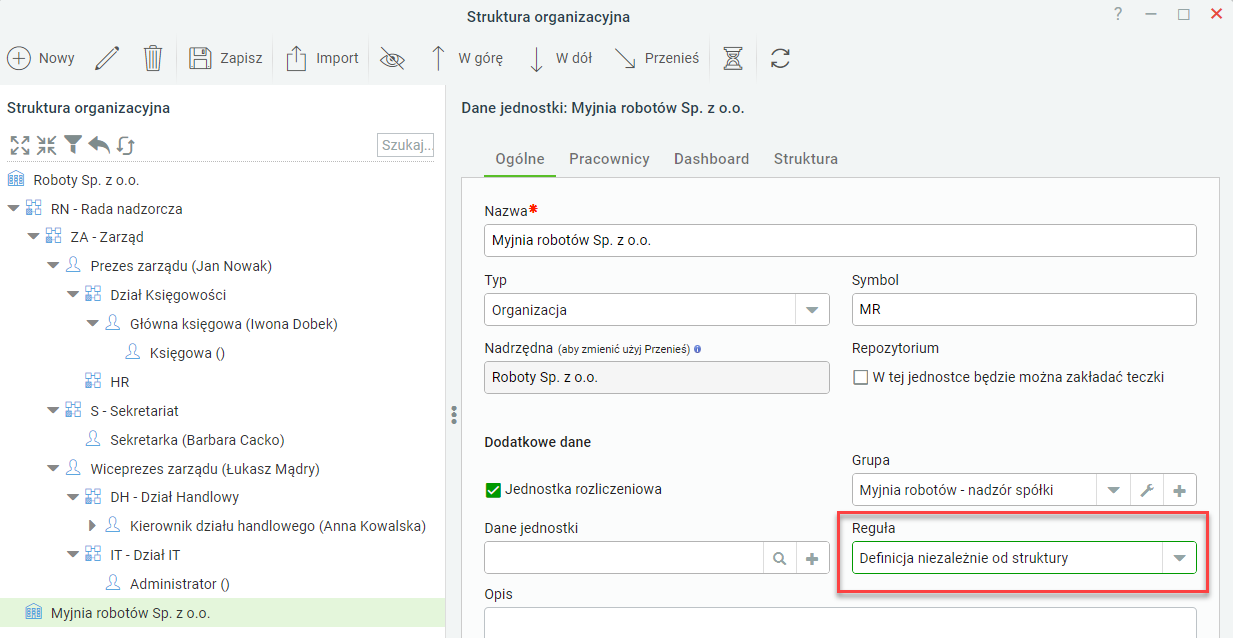Click the pencil edit icon in toolbar
Screen dimensions: 1233x638
[107, 58]
